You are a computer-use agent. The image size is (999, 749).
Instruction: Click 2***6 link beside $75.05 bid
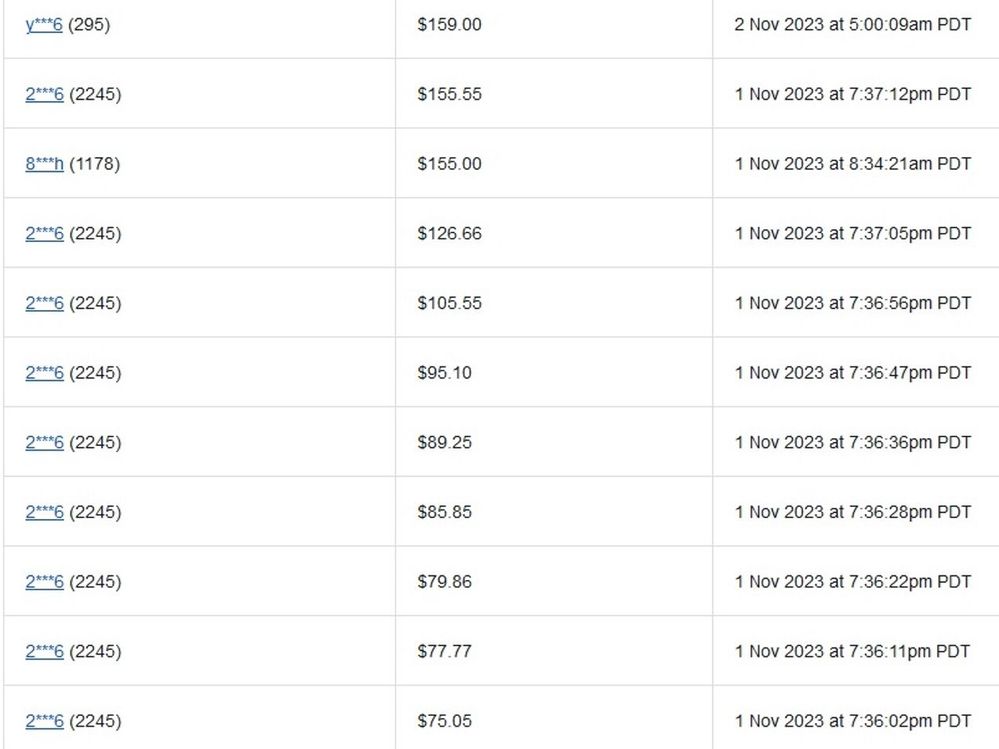44,721
